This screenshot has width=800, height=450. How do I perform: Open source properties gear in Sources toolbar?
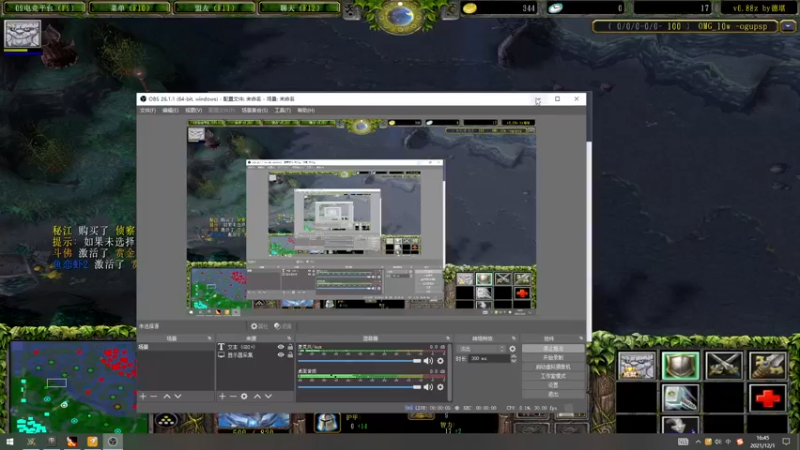pos(244,396)
